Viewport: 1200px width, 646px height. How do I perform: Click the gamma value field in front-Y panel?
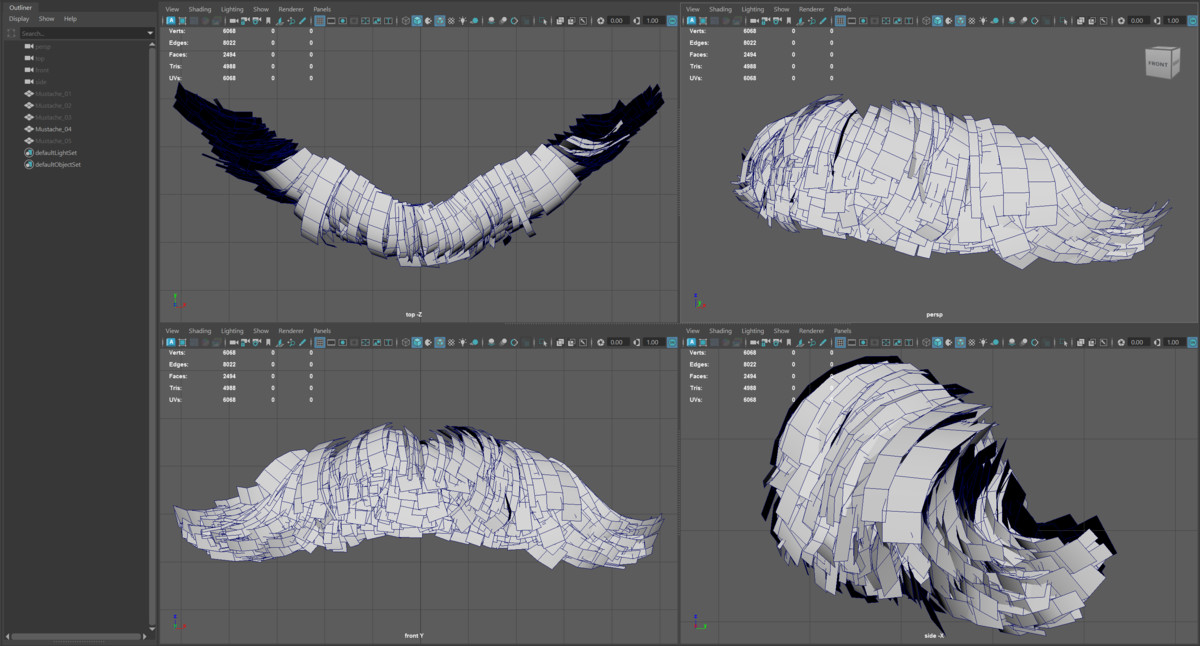click(653, 342)
